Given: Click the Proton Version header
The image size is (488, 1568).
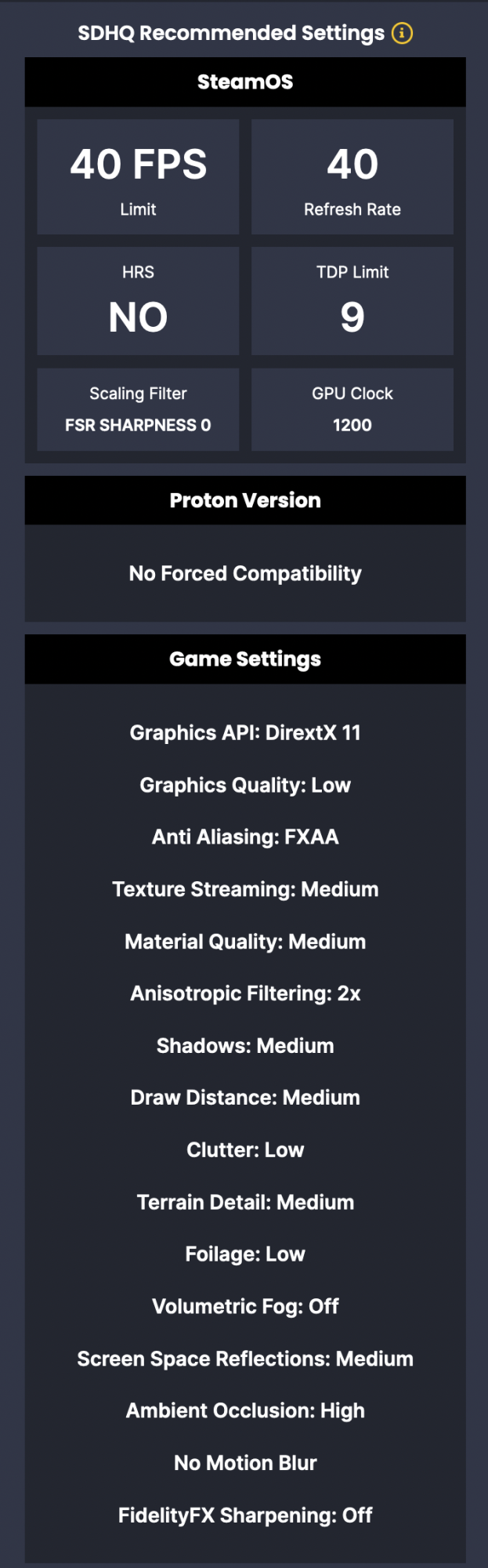Looking at the screenshot, I should [245, 500].
